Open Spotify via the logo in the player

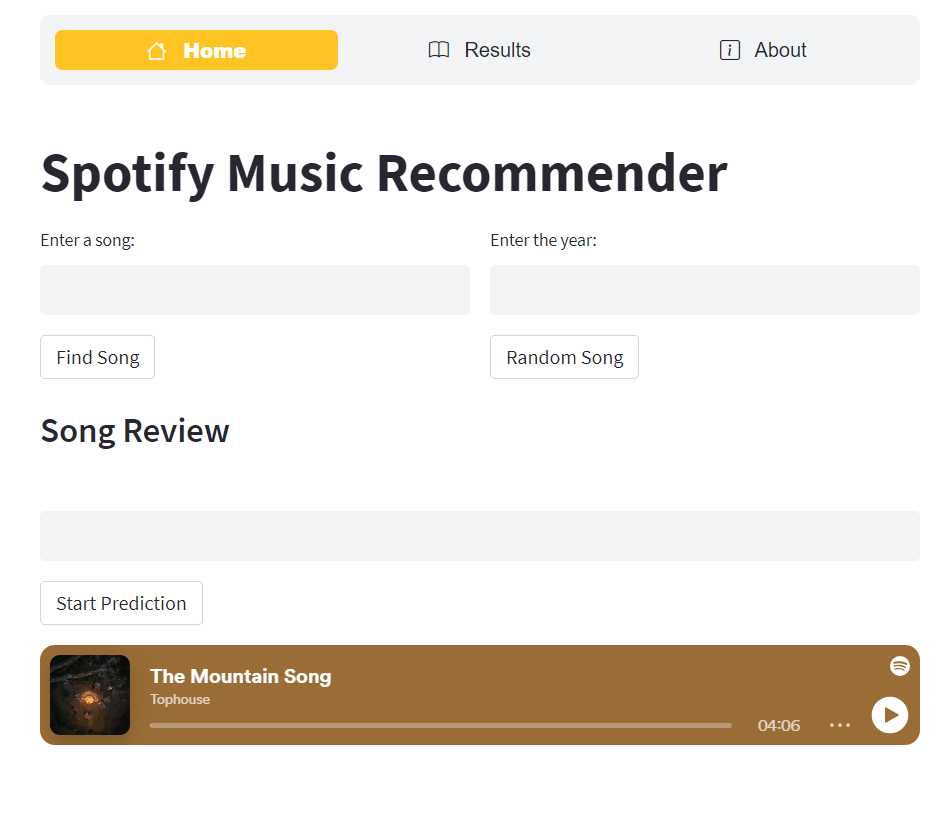coord(899,665)
